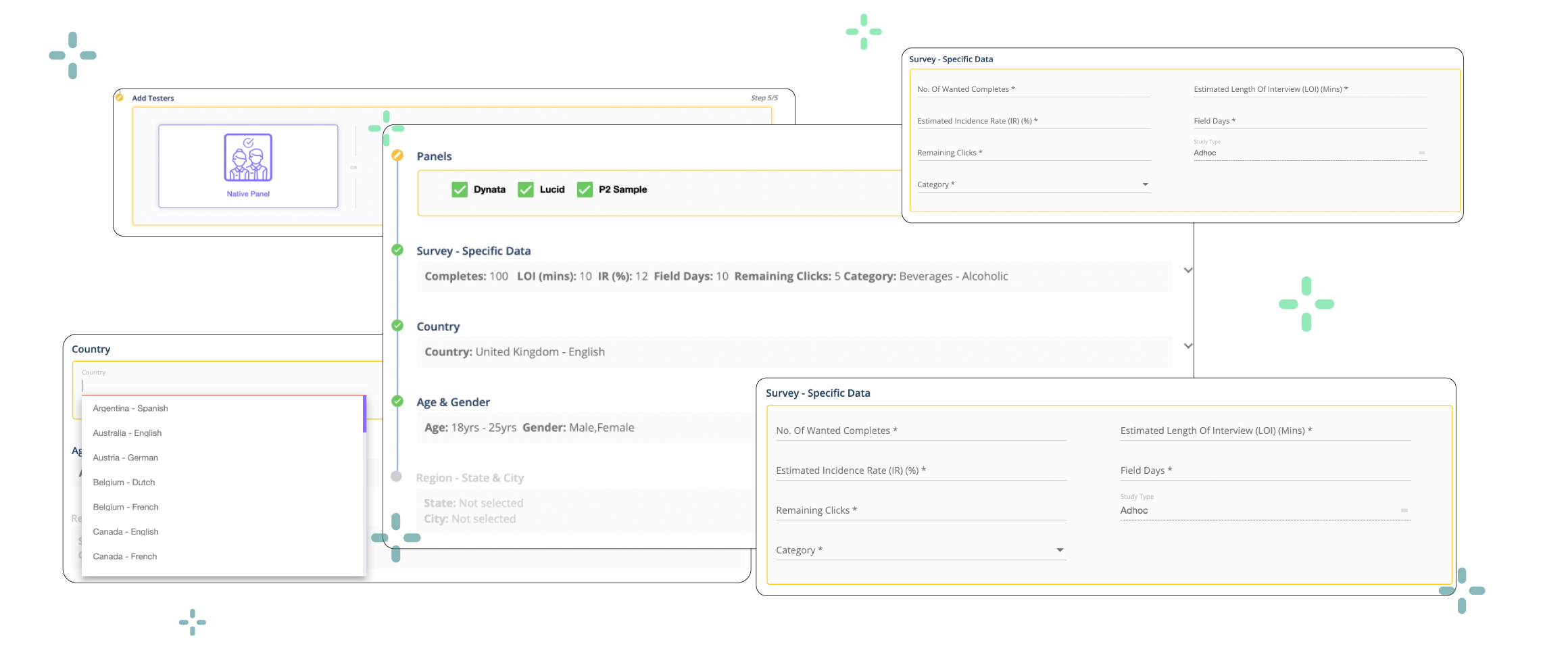Viewport: 1568px width, 661px height.
Task: Click Field Days field in upper form
Action: point(1310,121)
